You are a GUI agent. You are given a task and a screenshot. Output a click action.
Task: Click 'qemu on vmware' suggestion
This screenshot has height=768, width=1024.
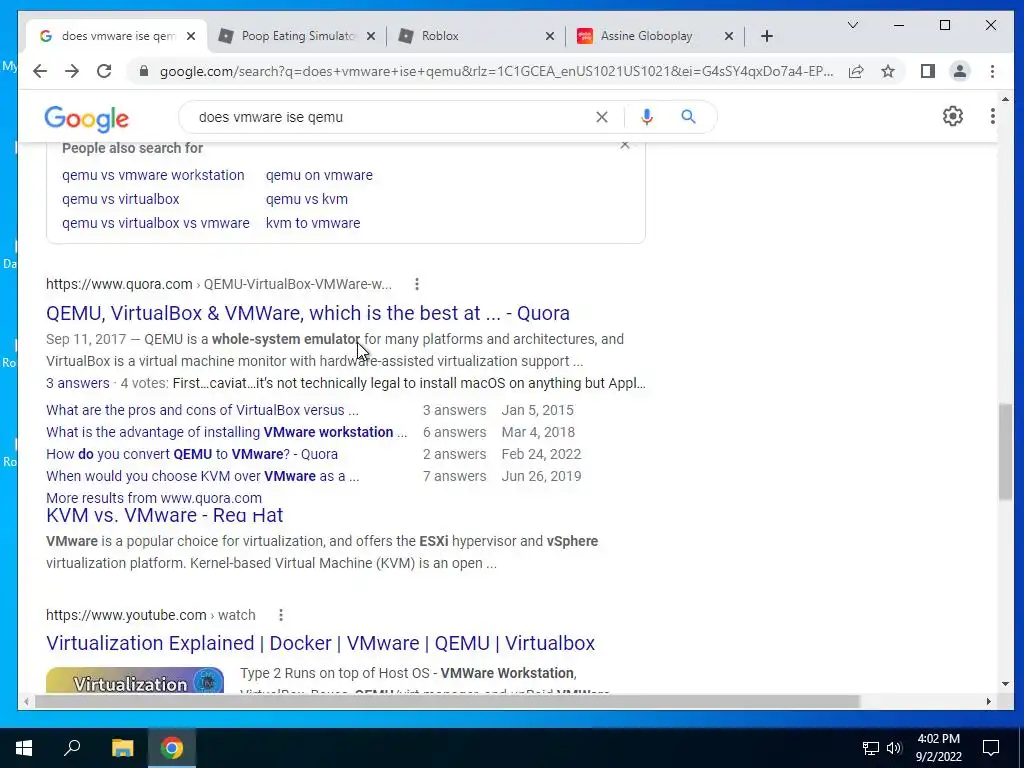319,175
